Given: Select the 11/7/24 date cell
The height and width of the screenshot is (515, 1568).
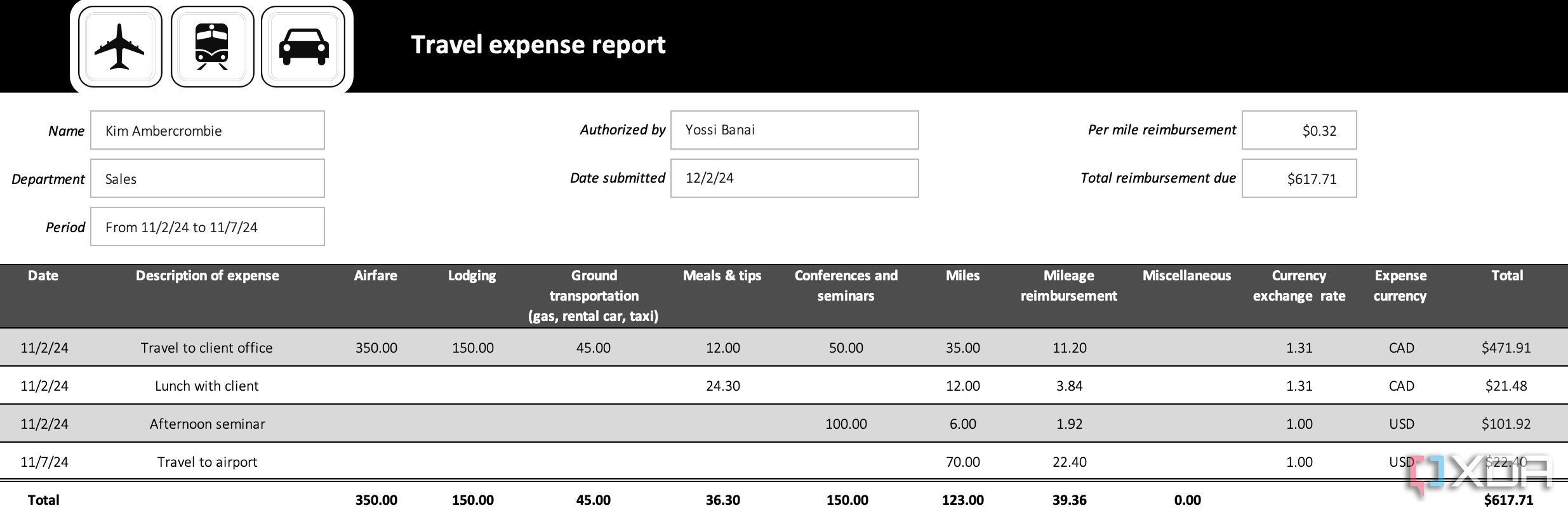Looking at the screenshot, I should (x=44, y=462).
